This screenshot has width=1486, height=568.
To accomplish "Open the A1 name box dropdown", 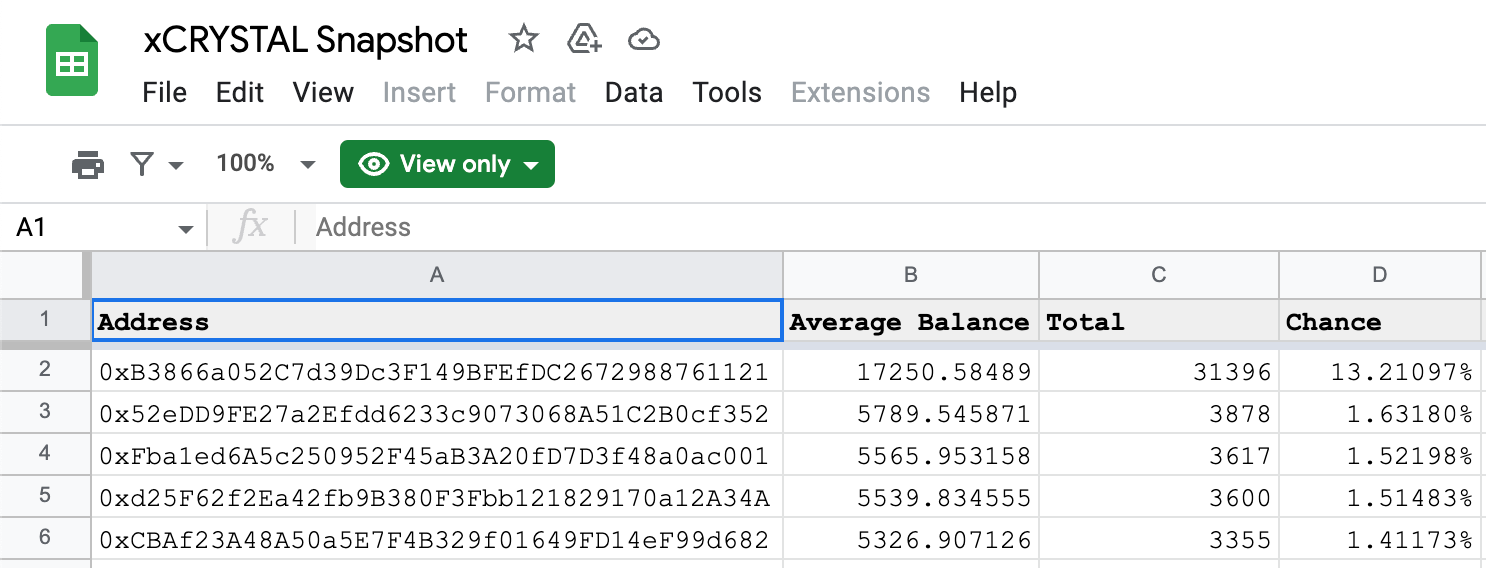I will (x=186, y=229).
